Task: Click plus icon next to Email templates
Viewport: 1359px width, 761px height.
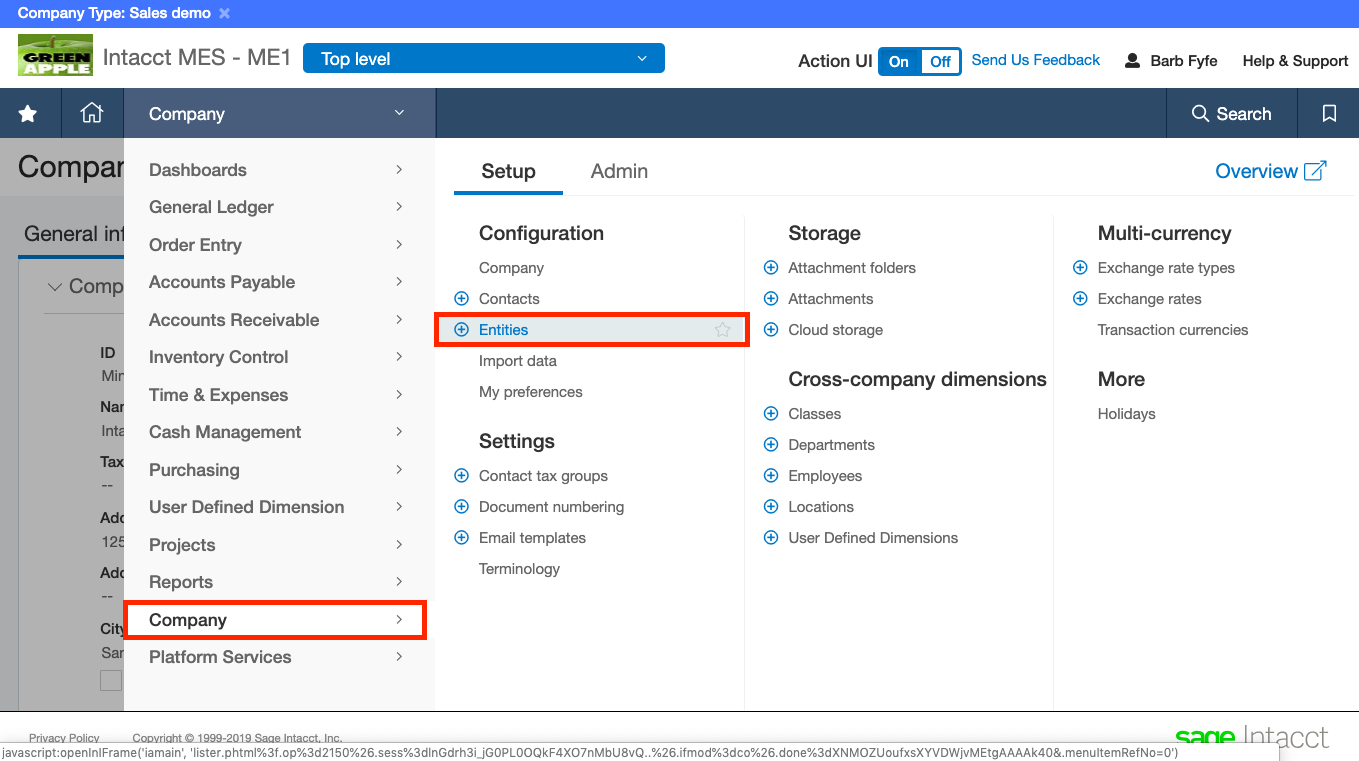Action: [x=461, y=538]
